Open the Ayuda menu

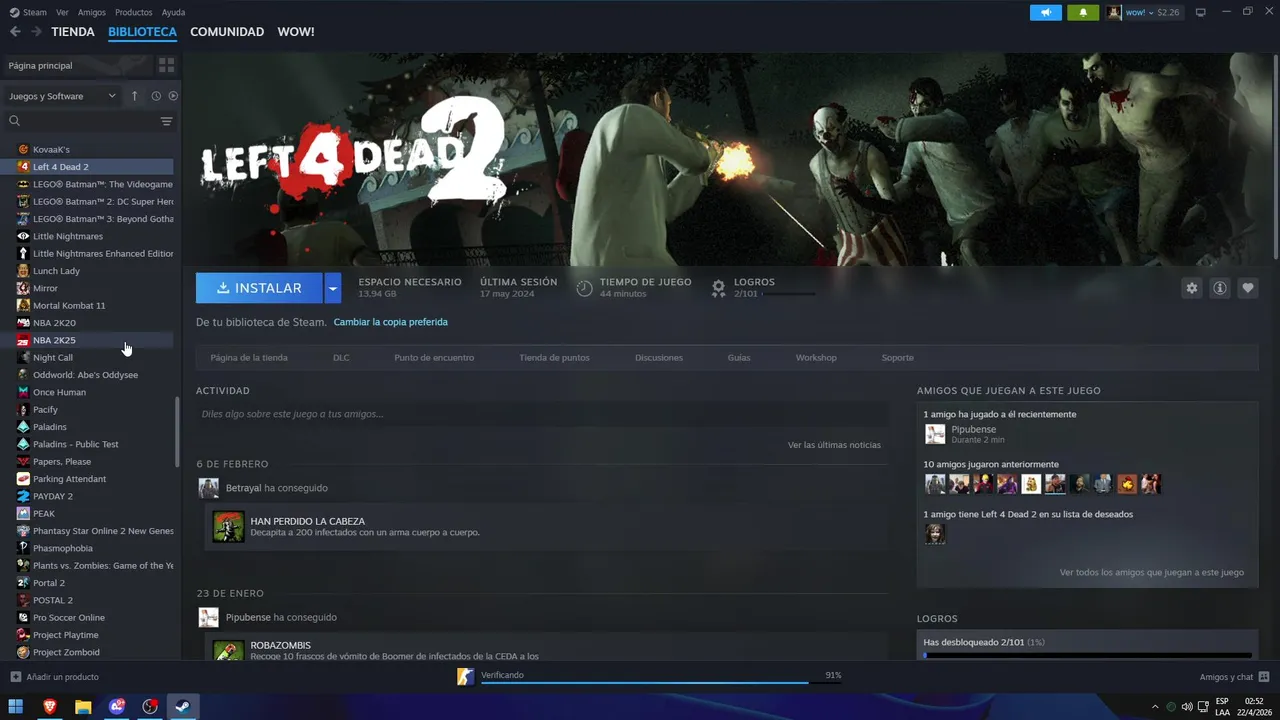click(173, 12)
